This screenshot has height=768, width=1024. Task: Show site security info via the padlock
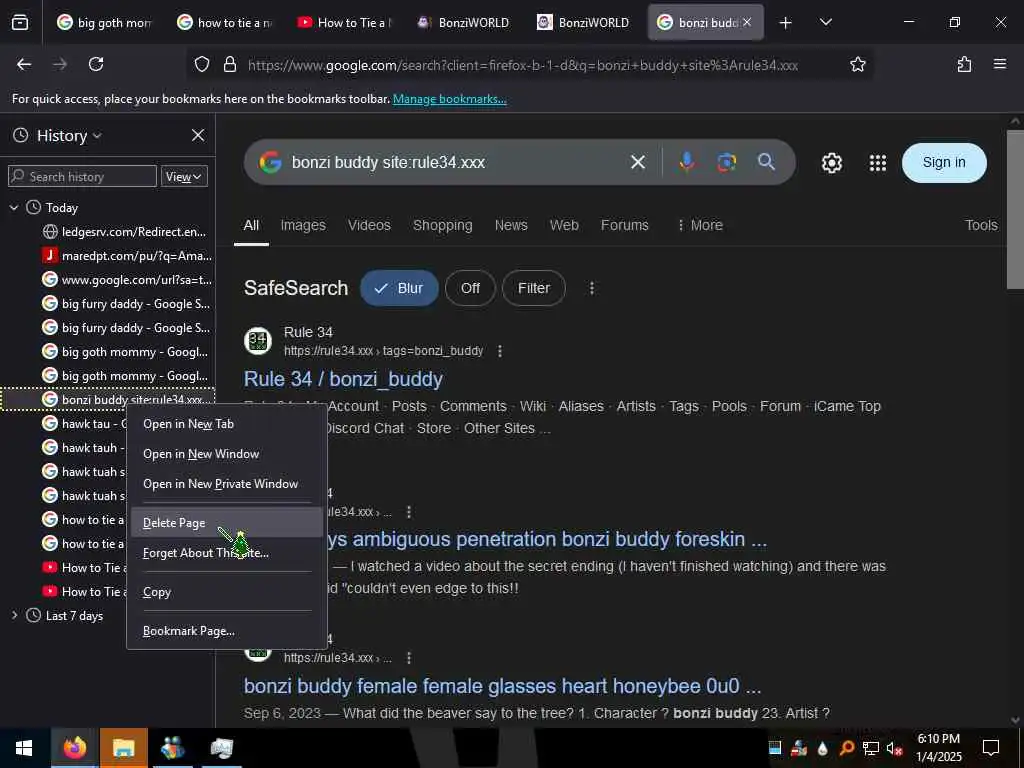click(x=229, y=64)
